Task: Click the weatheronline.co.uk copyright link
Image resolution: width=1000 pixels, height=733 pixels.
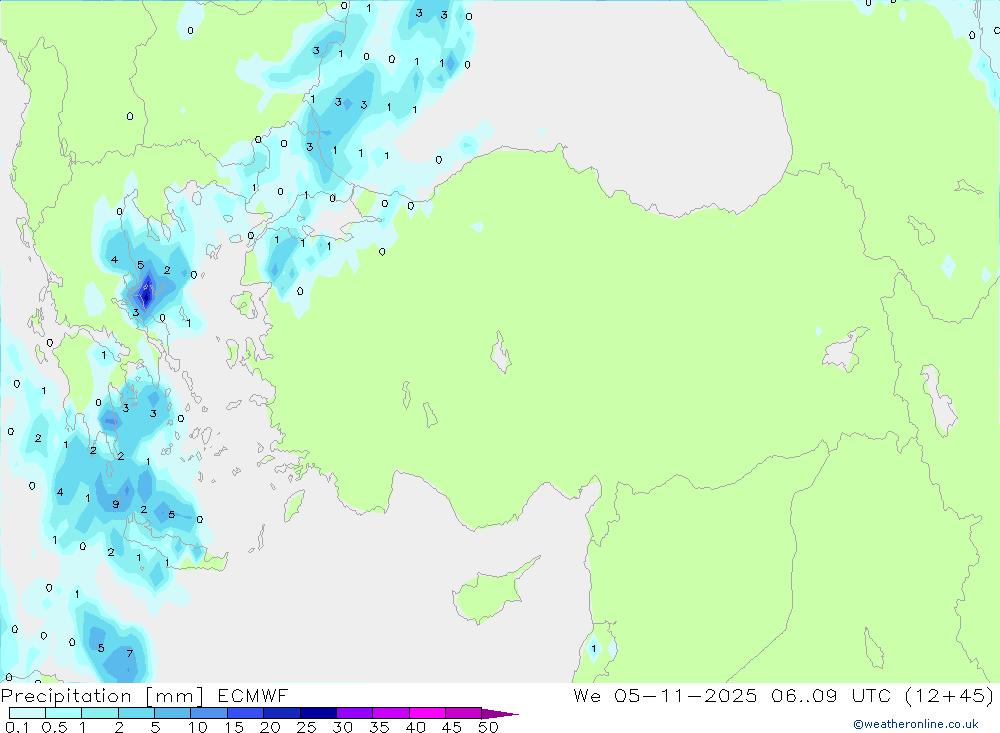Action: 916,724
